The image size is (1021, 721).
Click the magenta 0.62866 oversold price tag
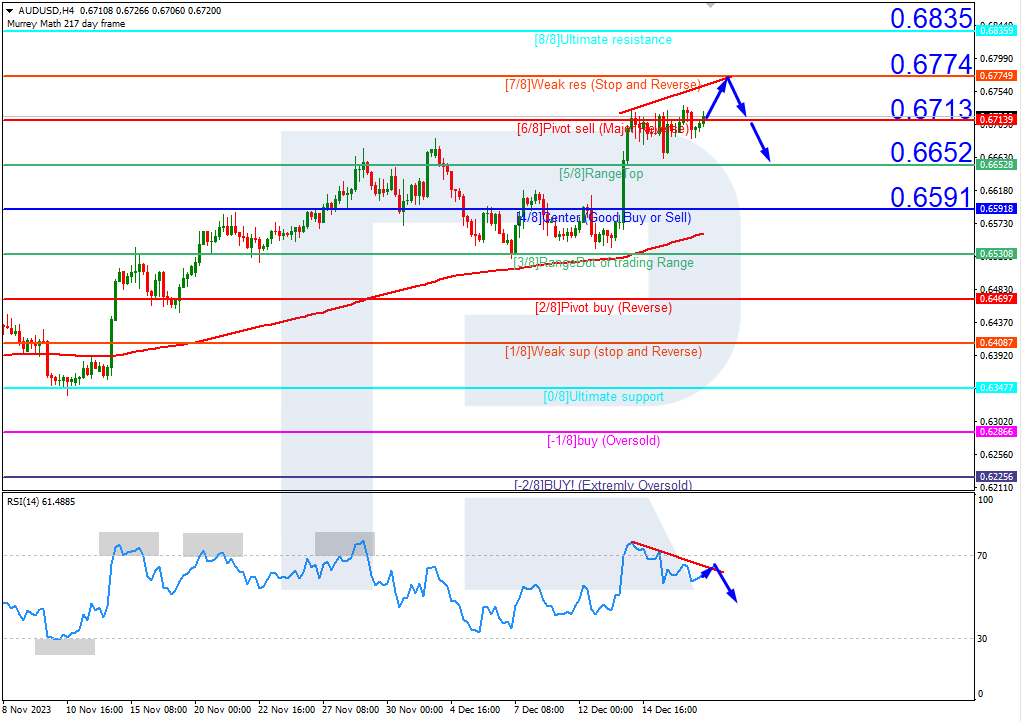click(996, 432)
